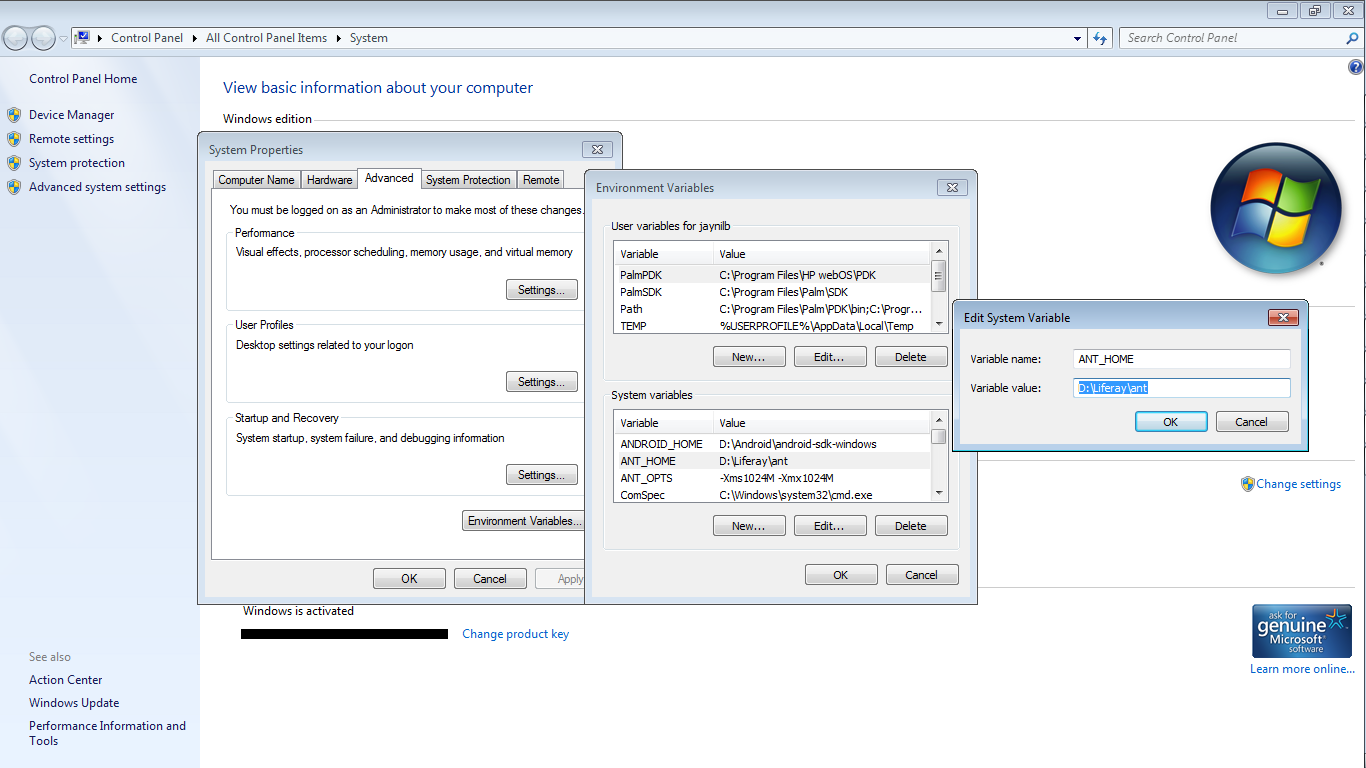This screenshot has width=1366, height=768.
Task: Click Cancel in Environment Variables dialog
Action: click(x=922, y=575)
